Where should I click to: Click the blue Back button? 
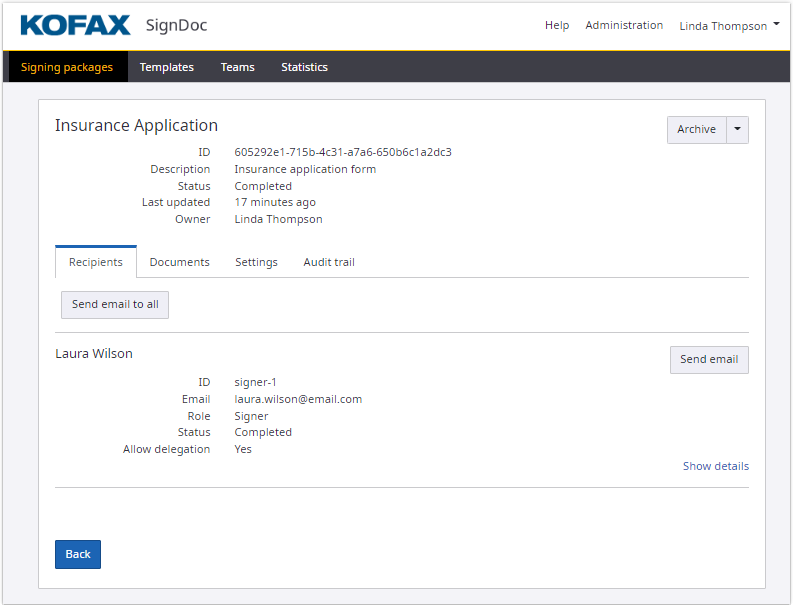click(78, 554)
